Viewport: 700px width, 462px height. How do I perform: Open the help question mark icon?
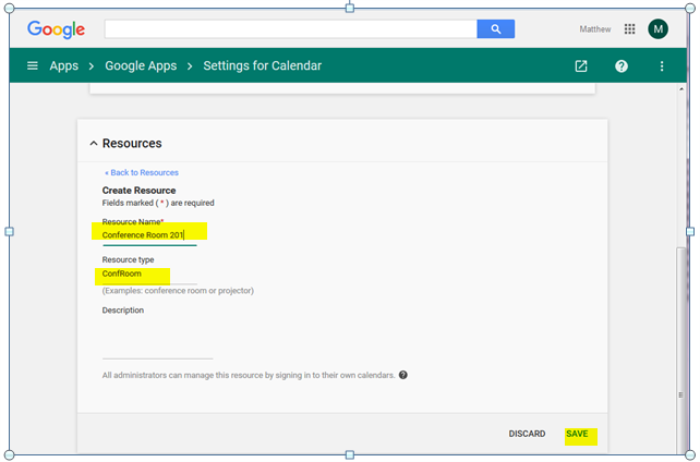pyautogui.click(x=621, y=66)
